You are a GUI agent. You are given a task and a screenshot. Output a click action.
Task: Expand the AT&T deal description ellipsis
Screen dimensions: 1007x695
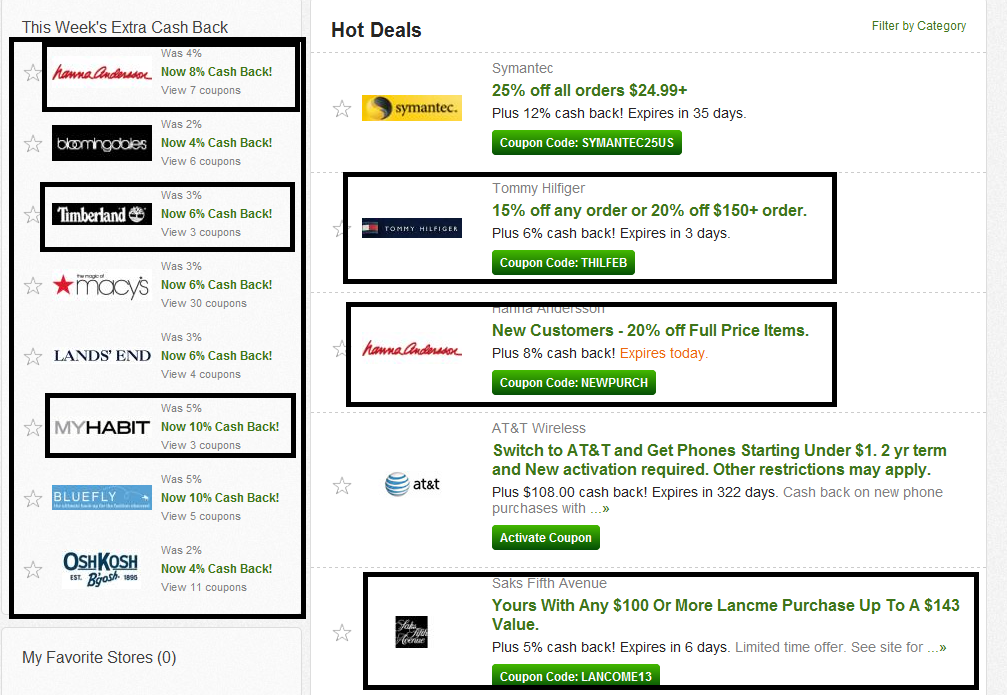[x=599, y=509]
